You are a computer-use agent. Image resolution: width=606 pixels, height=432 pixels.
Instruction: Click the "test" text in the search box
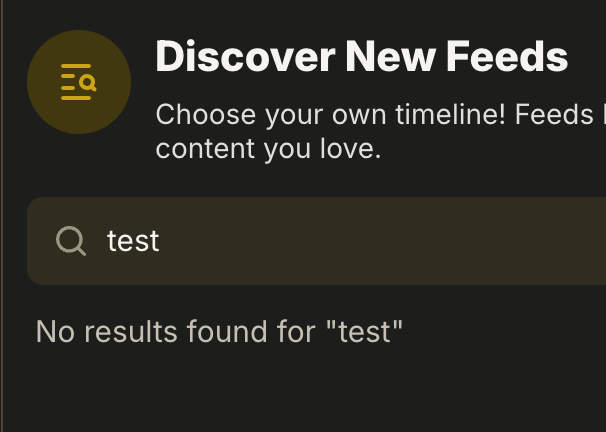point(133,241)
